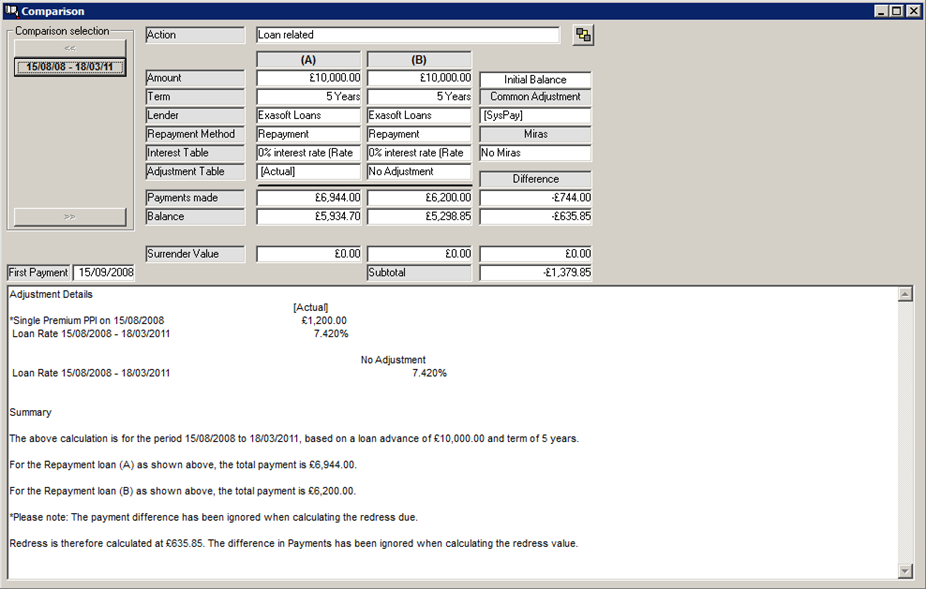926x589 pixels.
Task: Click the Please note payment difference line
Action: pyautogui.click(x=213, y=518)
